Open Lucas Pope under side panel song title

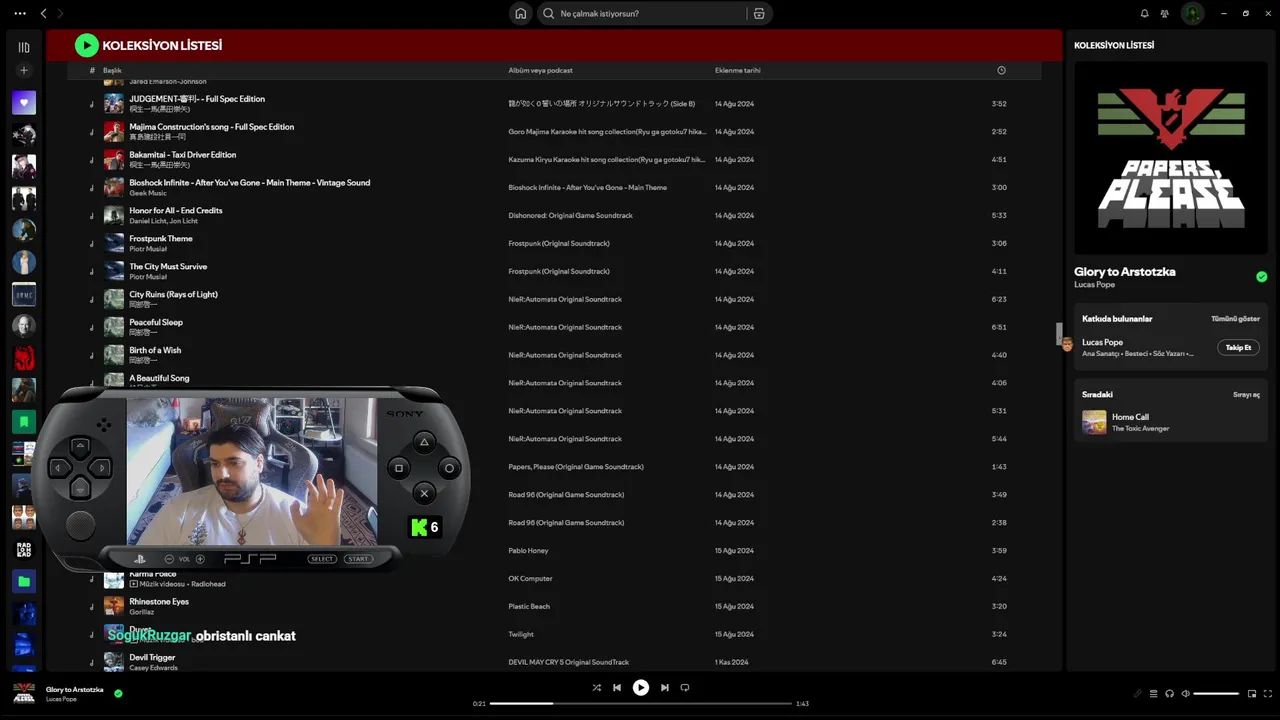click(1094, 285)
